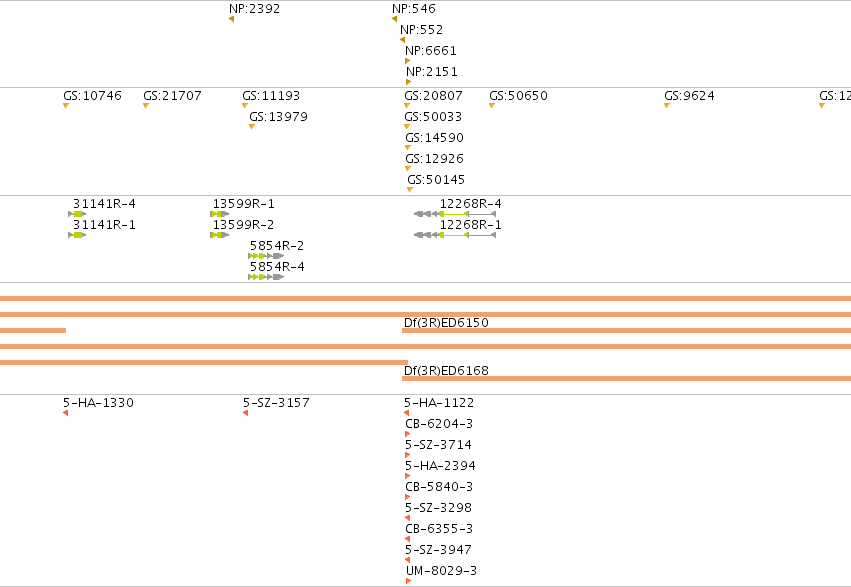Viewport: 851px width, 587px height.
Task: Select the GS:50033 marker triangle
Action: [407, 127]
